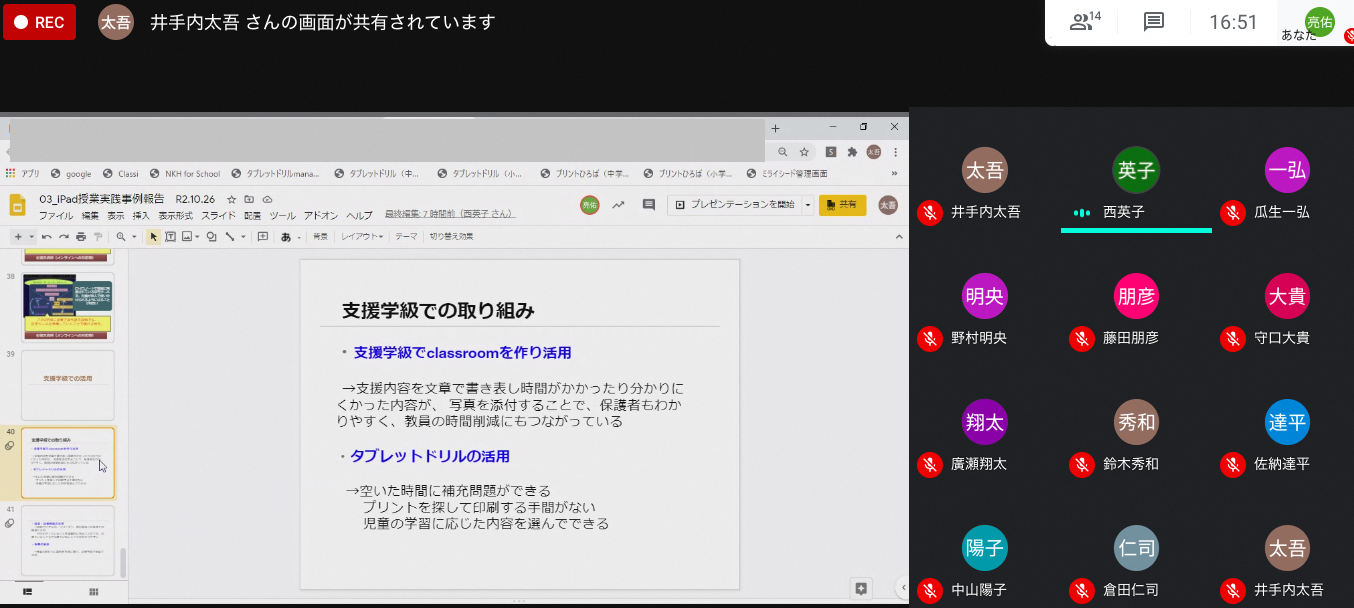The image size is (1354, 608).
Task: Switch to slide grid view
Action: point(94,592)
